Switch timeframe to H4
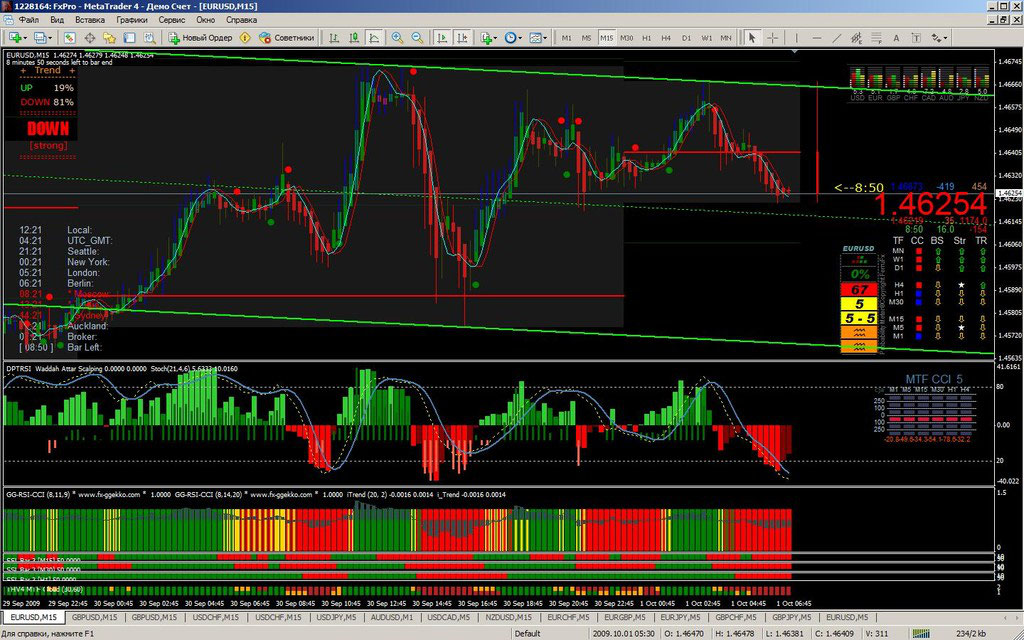This screenshot has width=1024, height=640. pos(666,38)
